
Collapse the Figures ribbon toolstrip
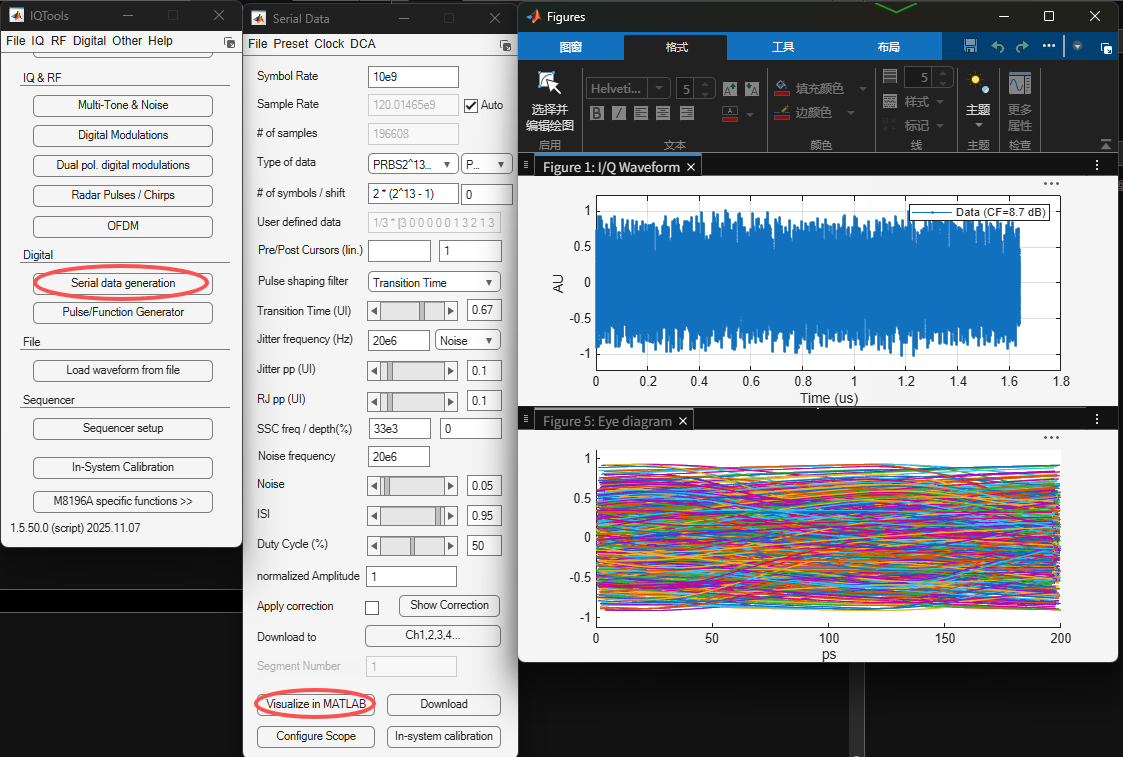coord(1106,145)
